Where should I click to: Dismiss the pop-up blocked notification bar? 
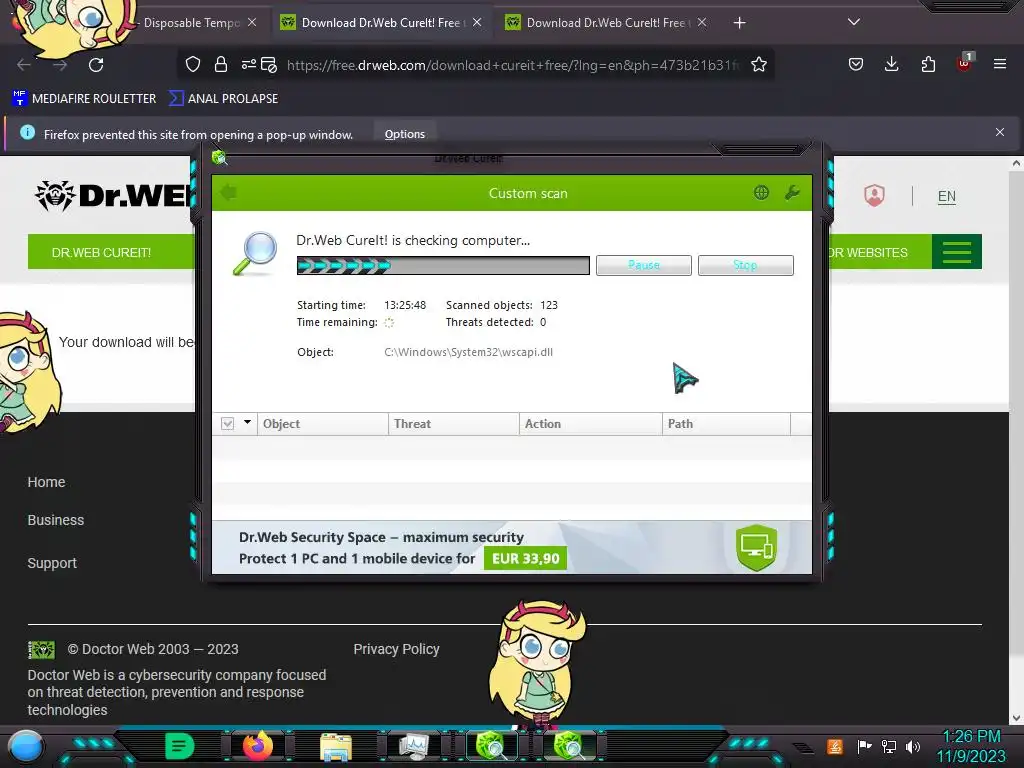(x=1000, y=133)
